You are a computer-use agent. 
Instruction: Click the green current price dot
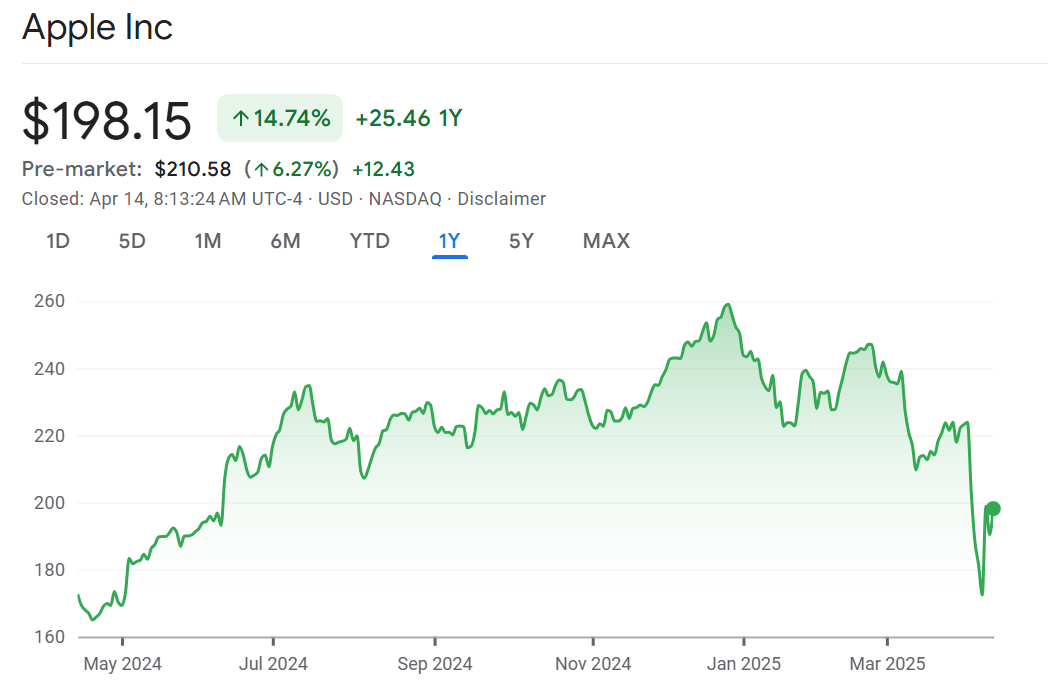[993, 508]
